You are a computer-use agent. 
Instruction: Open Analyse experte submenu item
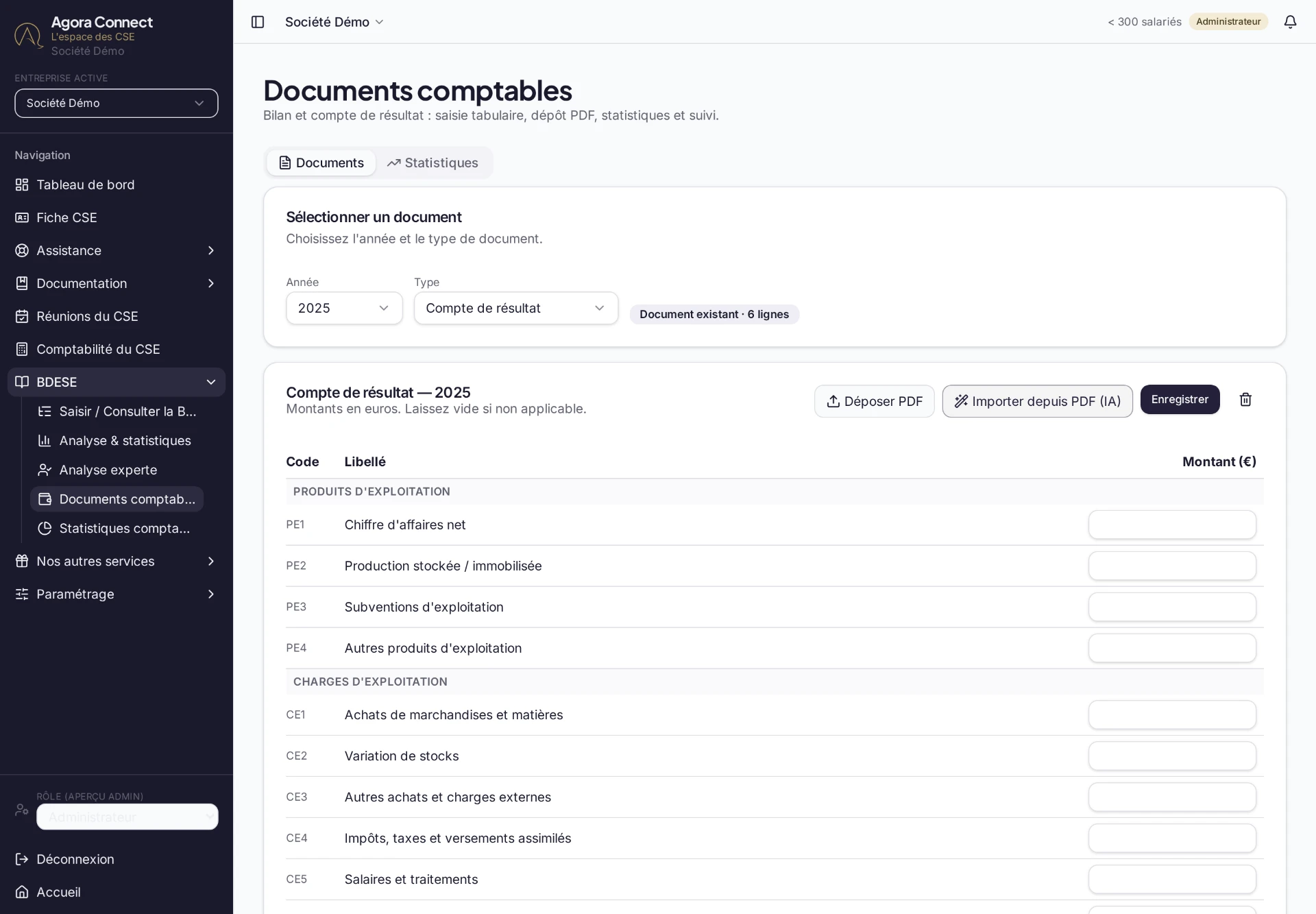pyautogui.click(x=117, y=470)
